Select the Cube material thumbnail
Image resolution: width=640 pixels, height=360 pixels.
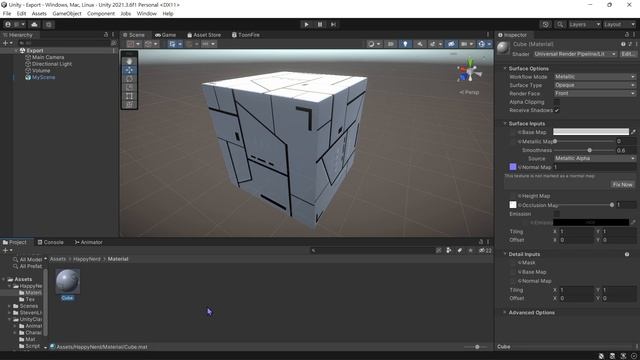click(68, 281)
